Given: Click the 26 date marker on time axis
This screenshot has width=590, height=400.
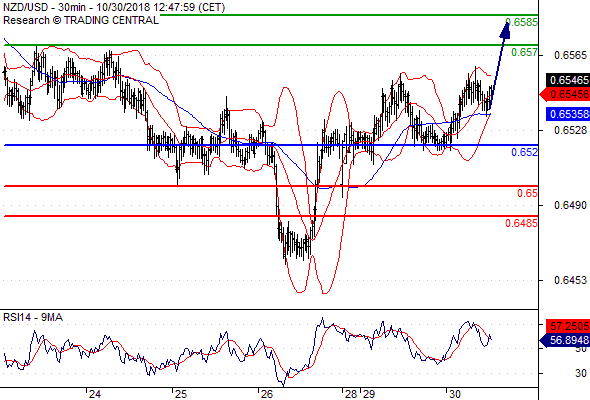Looking at the screenshot, I should click(x=267, y=394).
